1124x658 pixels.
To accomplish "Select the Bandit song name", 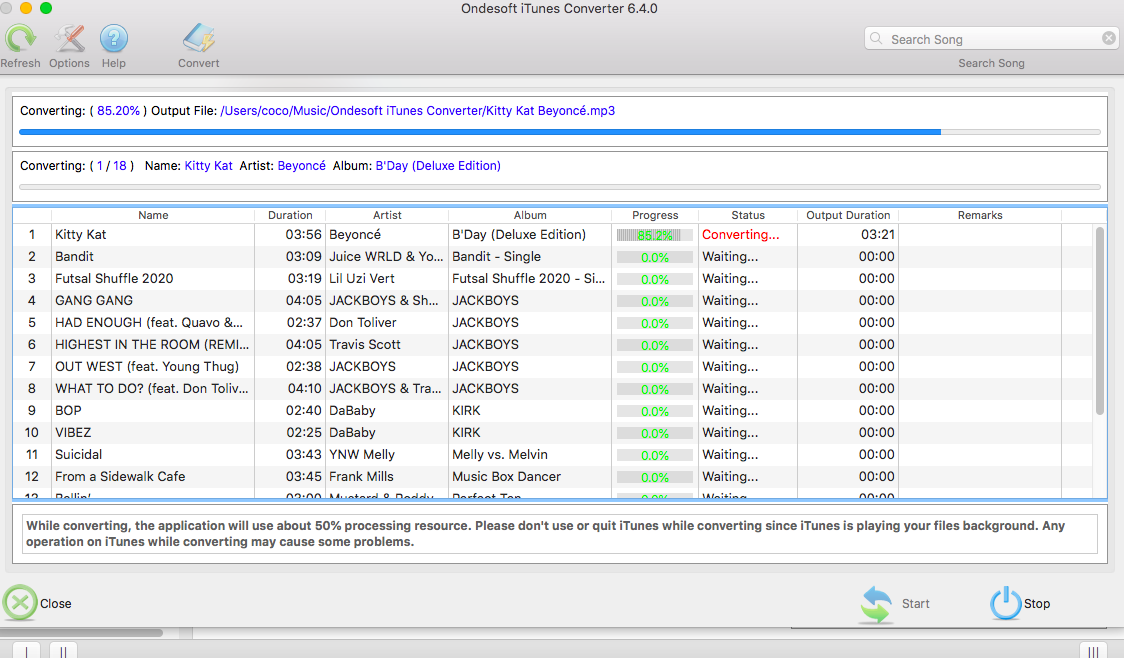I will (x=75, y=257).
